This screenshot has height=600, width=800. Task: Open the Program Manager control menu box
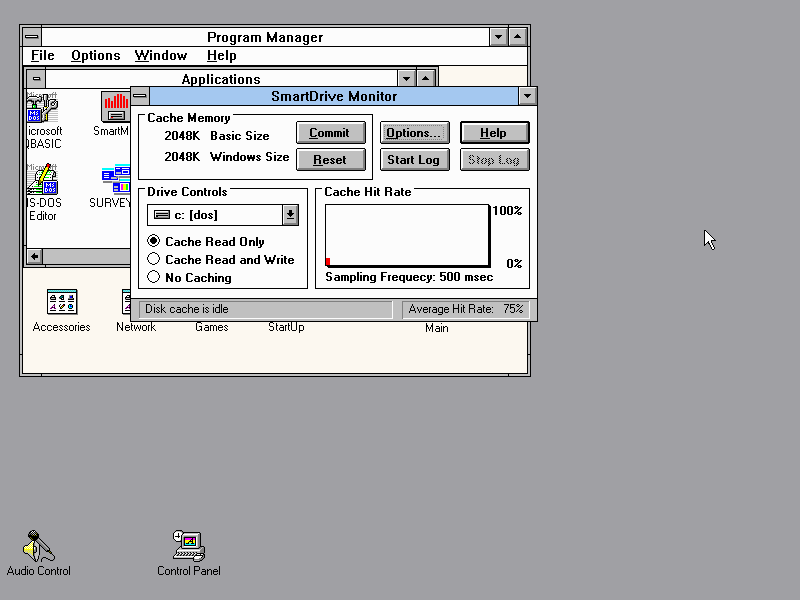point(31,37)
